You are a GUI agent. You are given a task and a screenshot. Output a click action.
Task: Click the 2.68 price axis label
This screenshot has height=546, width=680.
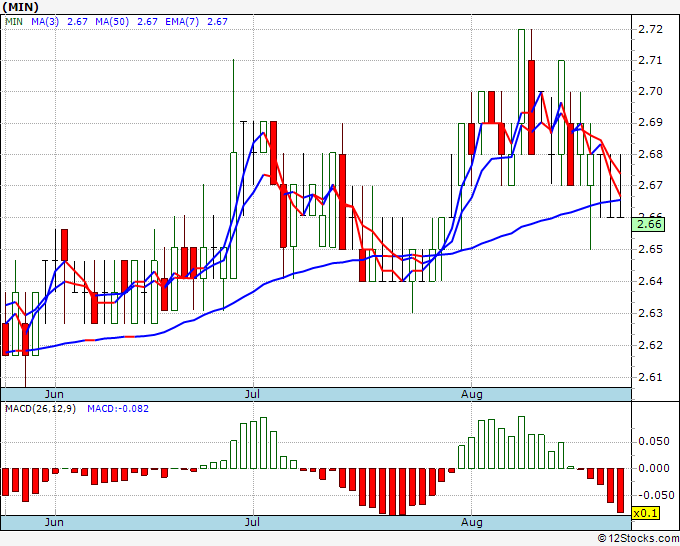(x=651, y=154)
